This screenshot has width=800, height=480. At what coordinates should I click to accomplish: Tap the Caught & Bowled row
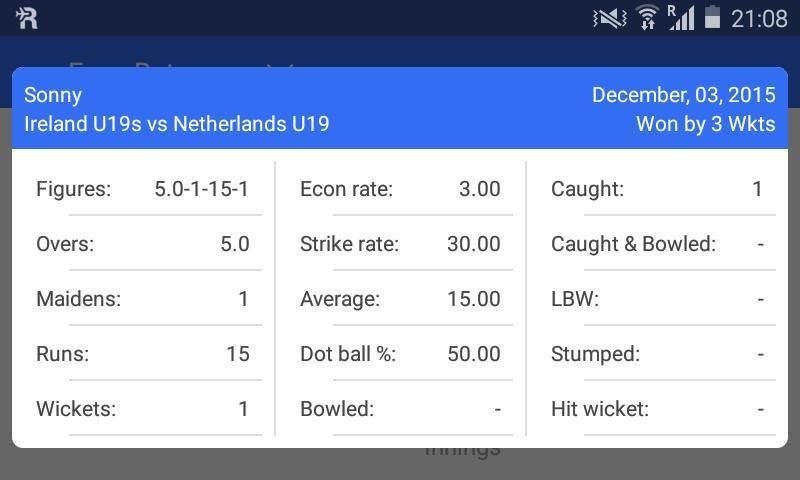pyautogui.click(x=657, y=244)
